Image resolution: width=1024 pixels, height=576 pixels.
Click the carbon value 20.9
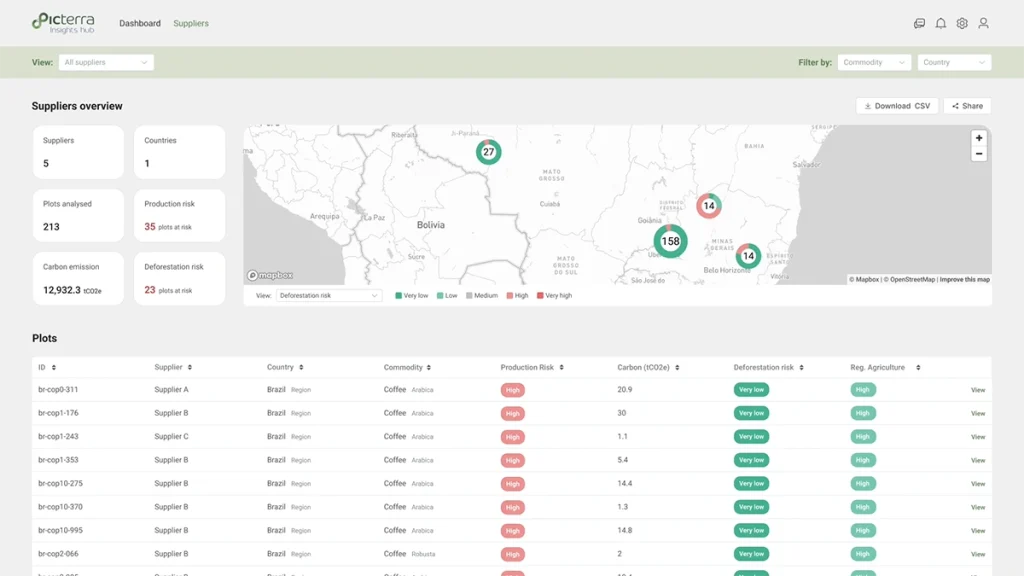coord(624,390)
